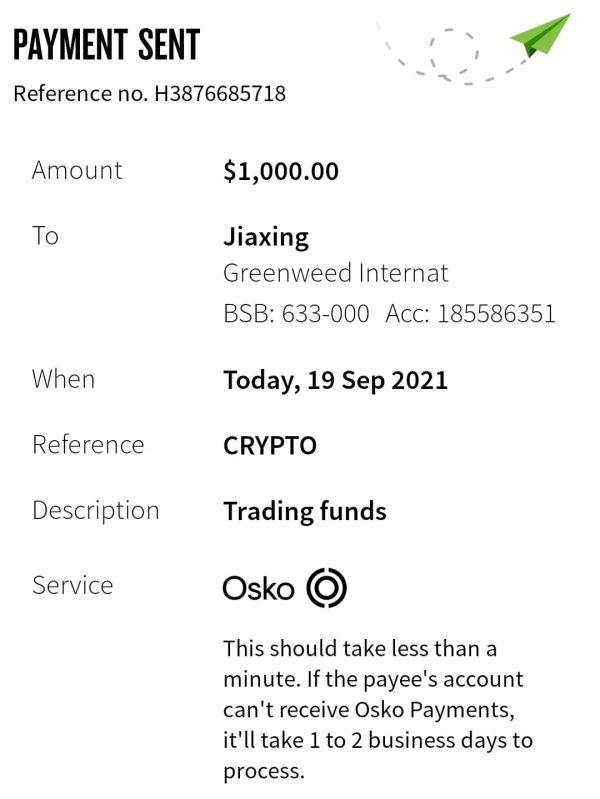Click the Osko circular logo icon
The height and width of the screenshot is (799, 600).
coord(327,588)
